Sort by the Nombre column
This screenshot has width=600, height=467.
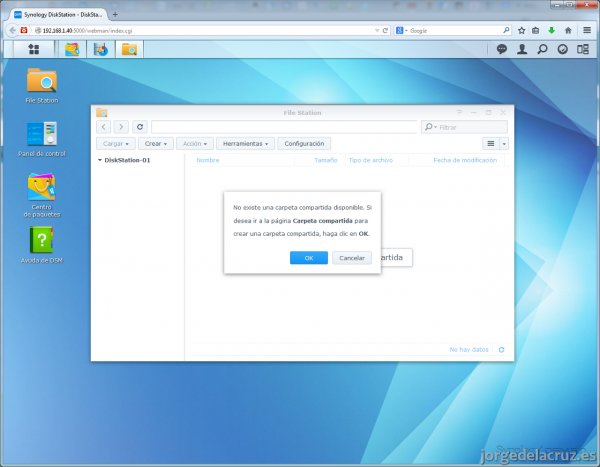click(x=208, y=160)
